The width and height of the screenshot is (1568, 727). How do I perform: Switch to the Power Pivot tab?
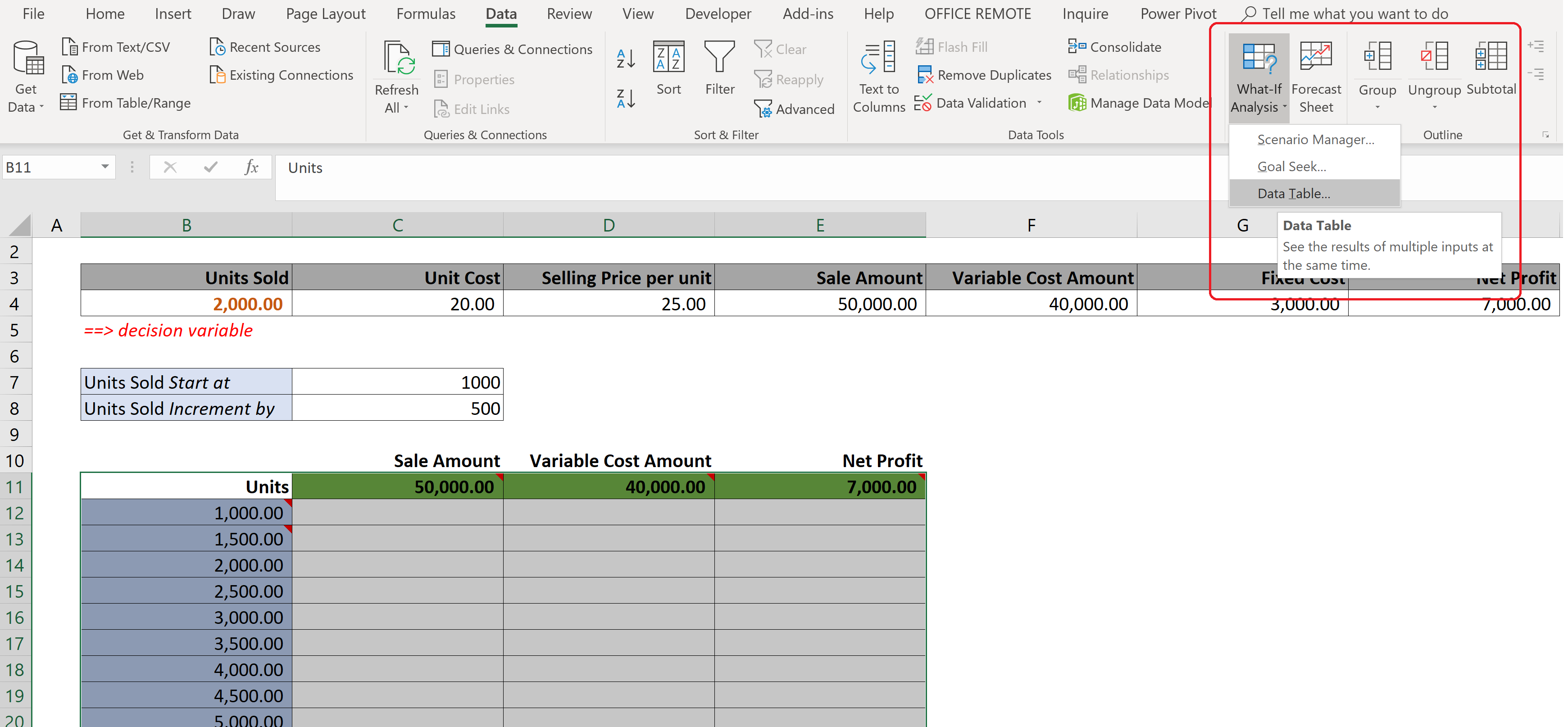click(1178, 14)
